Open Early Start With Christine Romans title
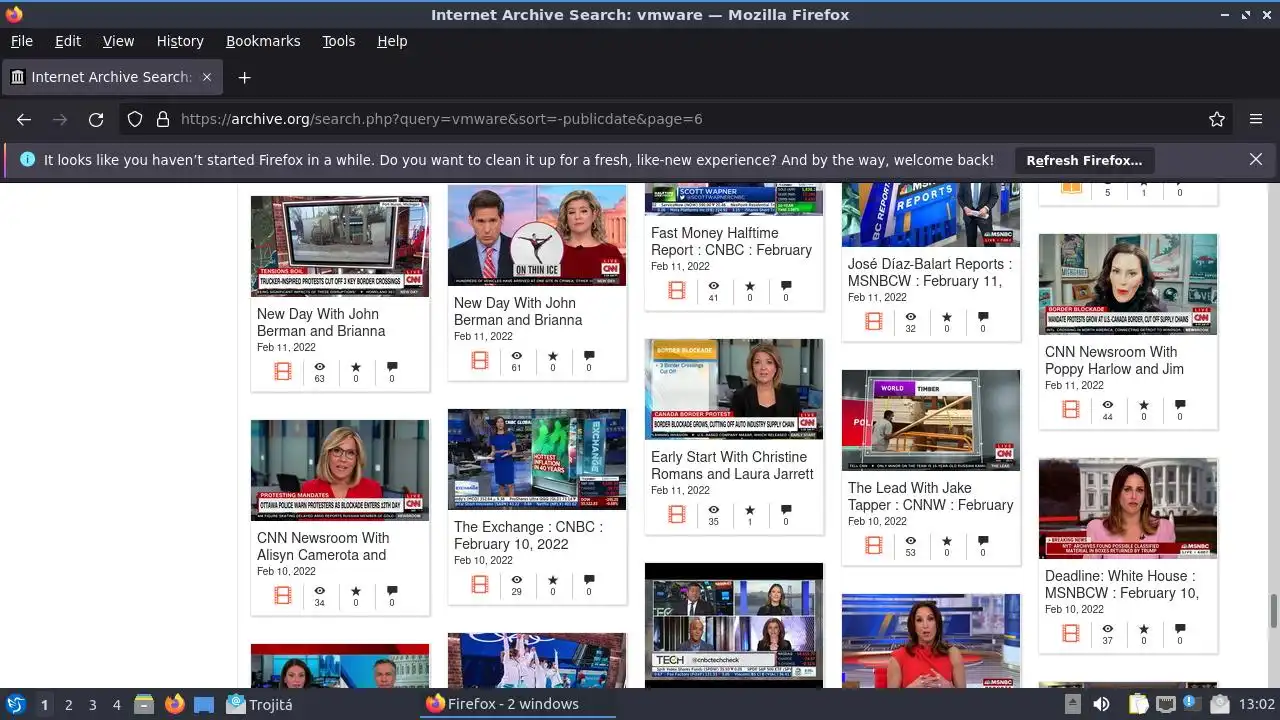1280x720 pixels. [732, 465]
